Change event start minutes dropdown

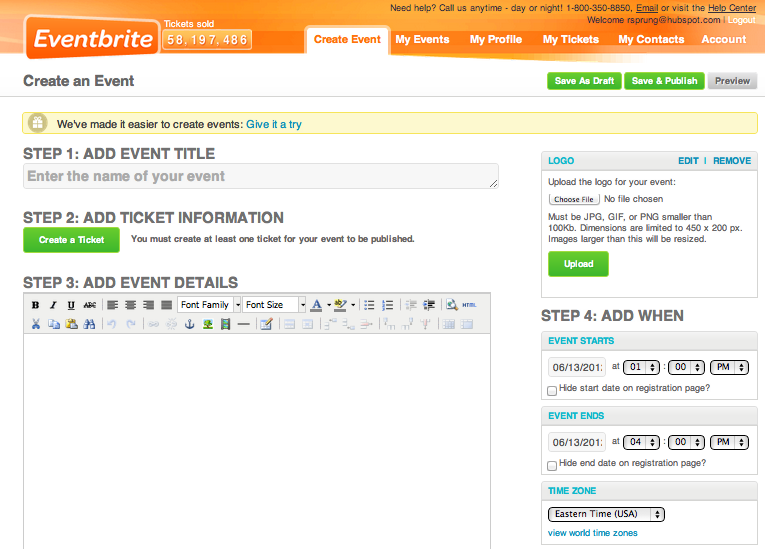pyautogui.click(x=686, y=367)
